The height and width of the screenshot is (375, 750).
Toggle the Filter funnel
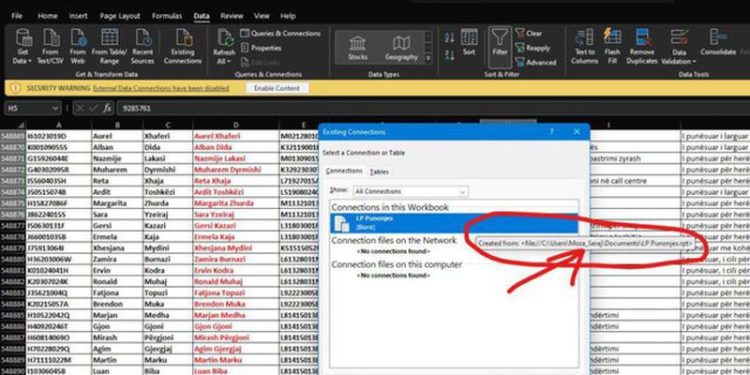(500, 47)
